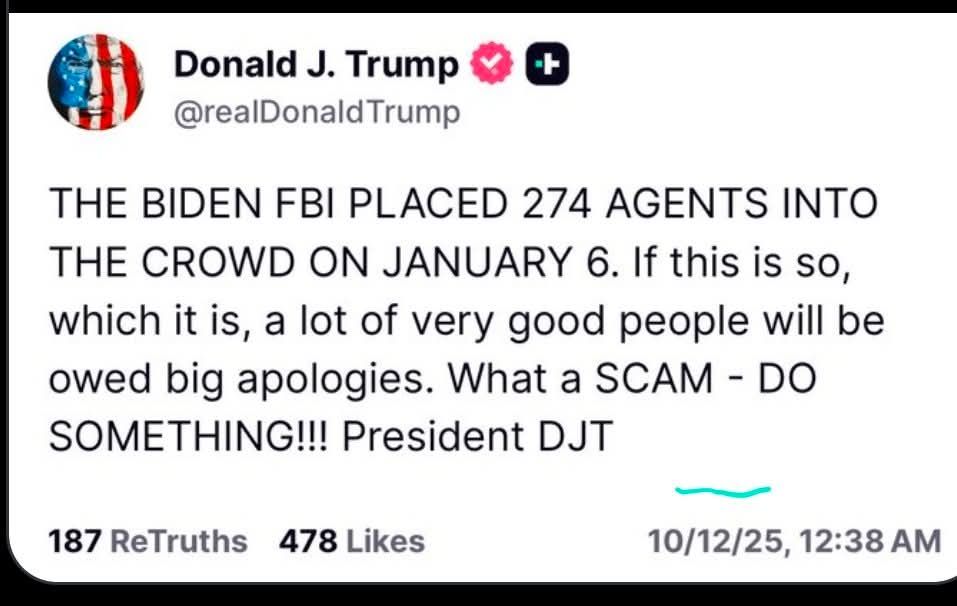Viewport: 957px width, 606px height.
Task: Open the flag-painted profile avatar
Action: pyautogui.click(x=96, y=82)
